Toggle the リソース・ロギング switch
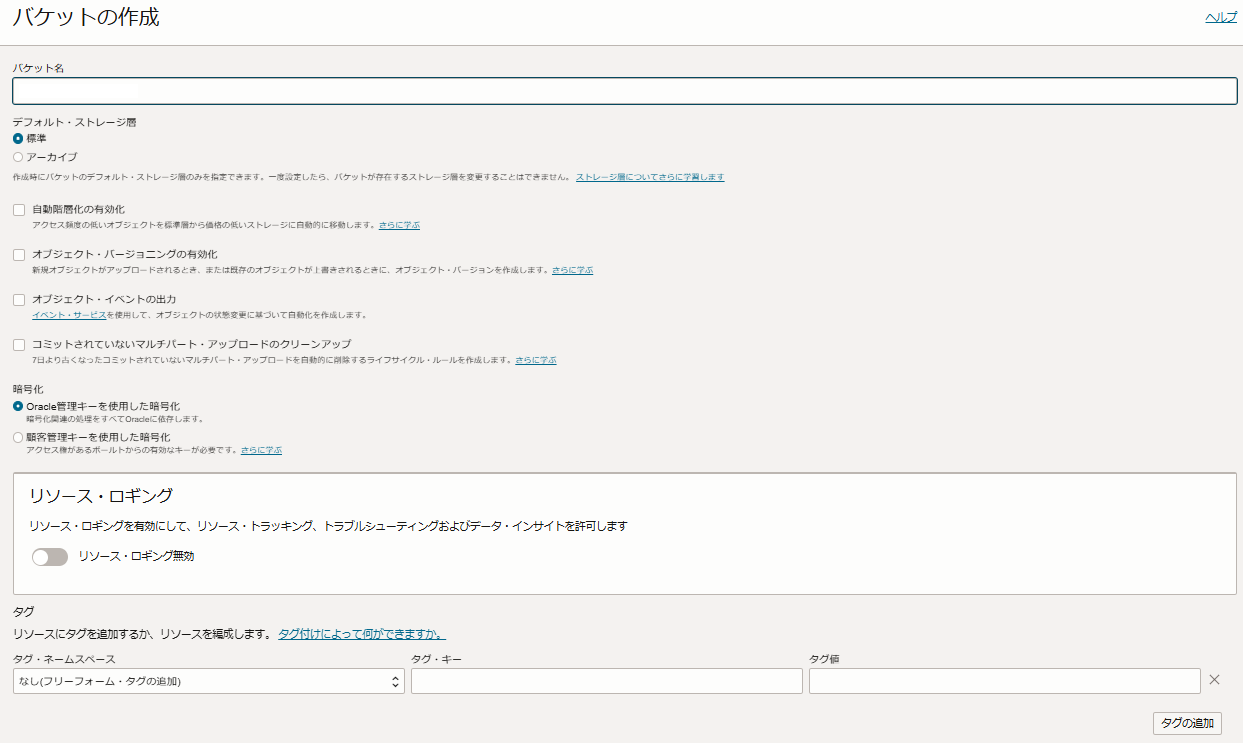Image resolution: width=1243 pixels, height=743 pixels. click(50, 557)
